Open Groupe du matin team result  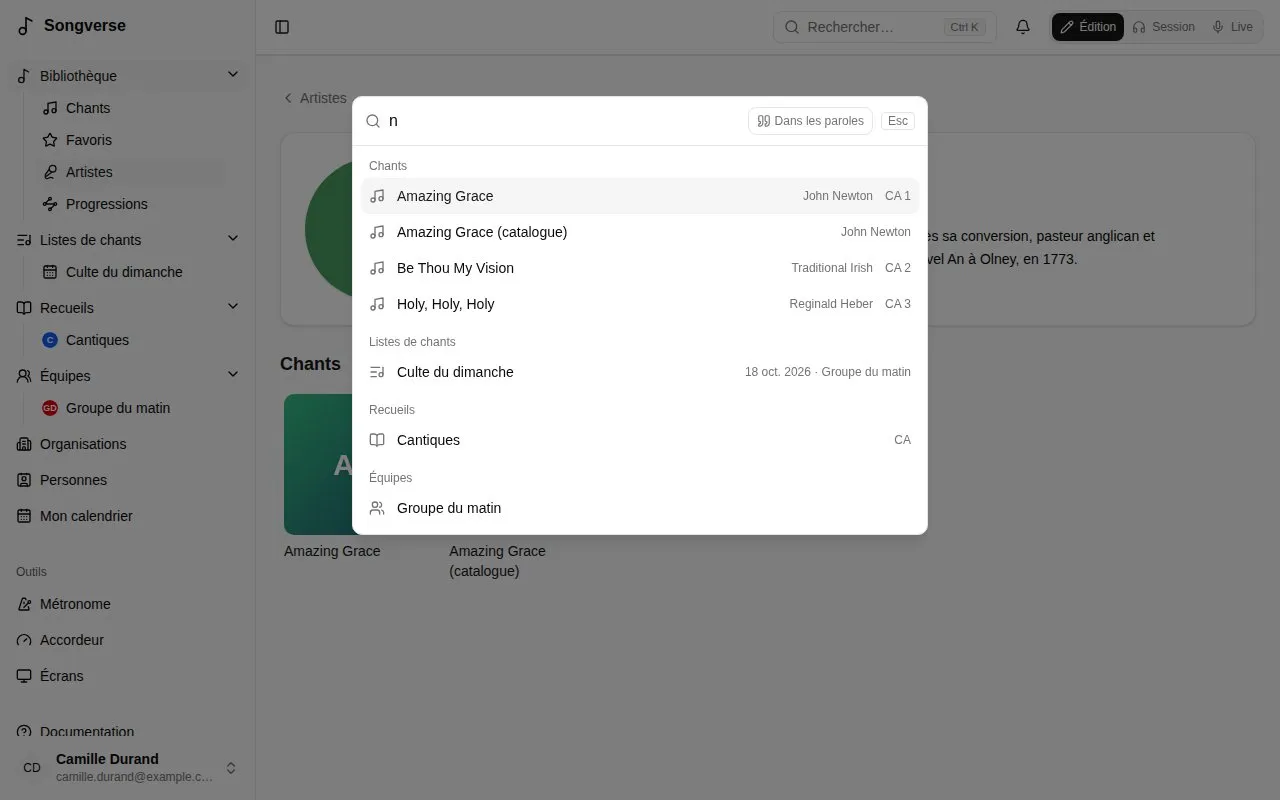(640, 508)
